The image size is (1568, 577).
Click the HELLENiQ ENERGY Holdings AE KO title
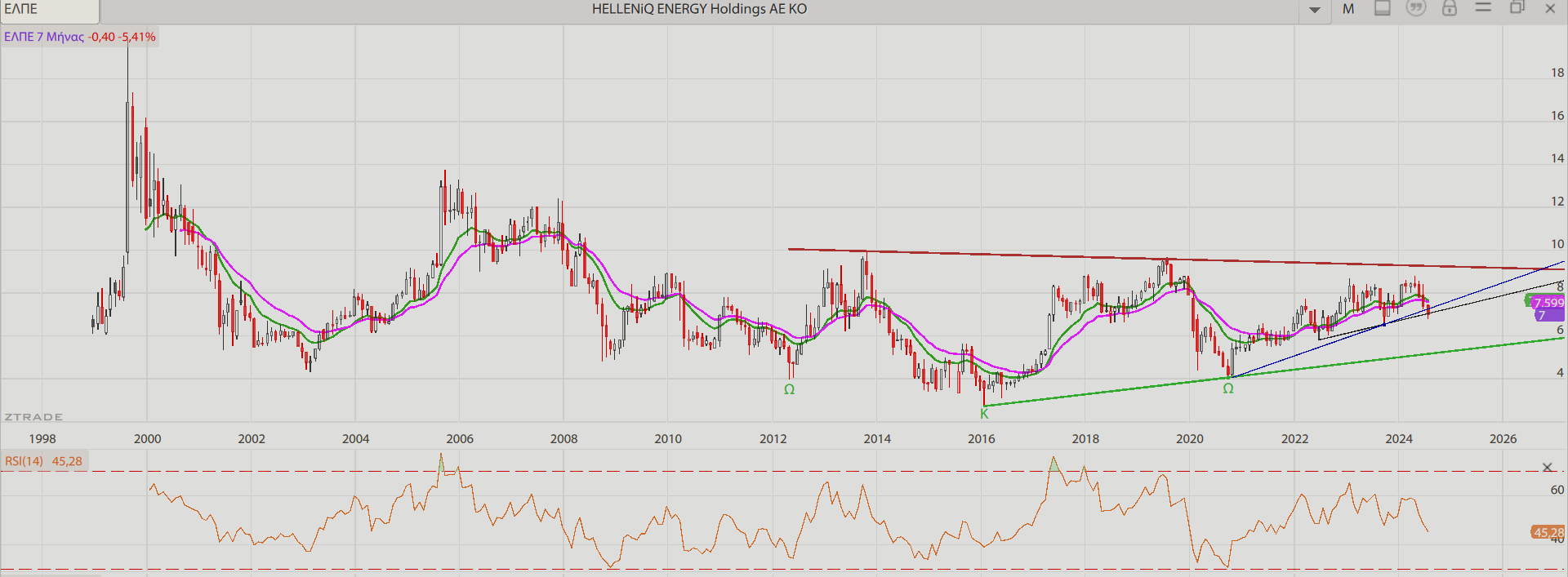click(x=699, y=9)
